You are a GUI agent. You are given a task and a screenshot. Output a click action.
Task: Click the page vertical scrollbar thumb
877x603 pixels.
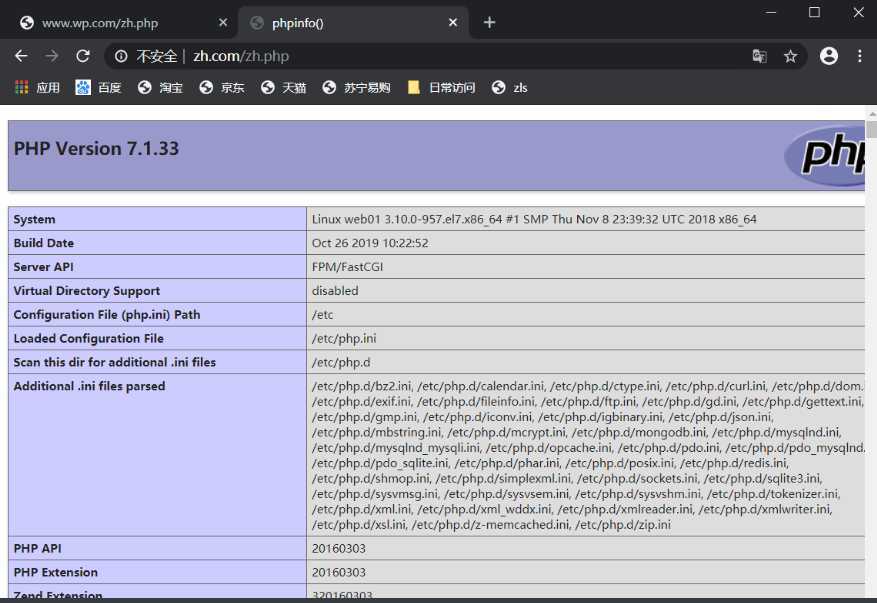click(872, 128)
